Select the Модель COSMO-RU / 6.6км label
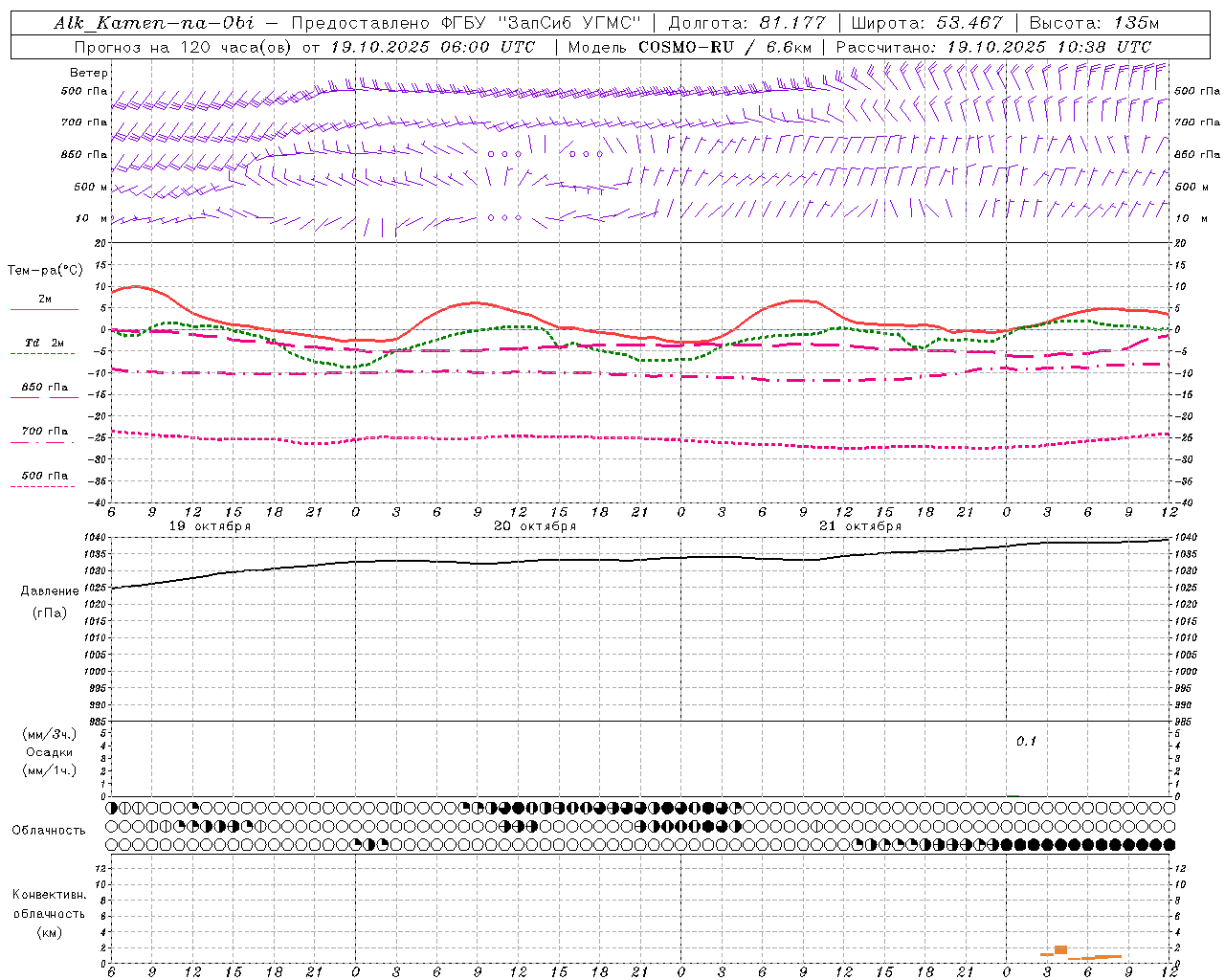Image resolution: width=1225 pixels, height=980 pixels. [689, 47]
